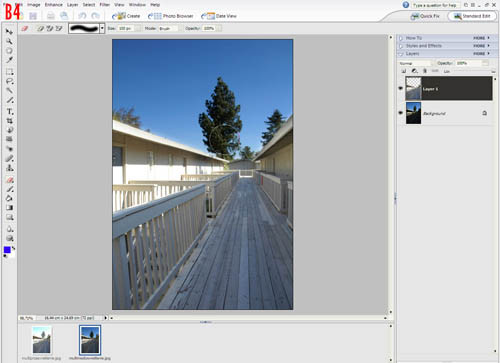
Task: Select the Crop tool
Action: pyautogui.click(x=9, y=121)
